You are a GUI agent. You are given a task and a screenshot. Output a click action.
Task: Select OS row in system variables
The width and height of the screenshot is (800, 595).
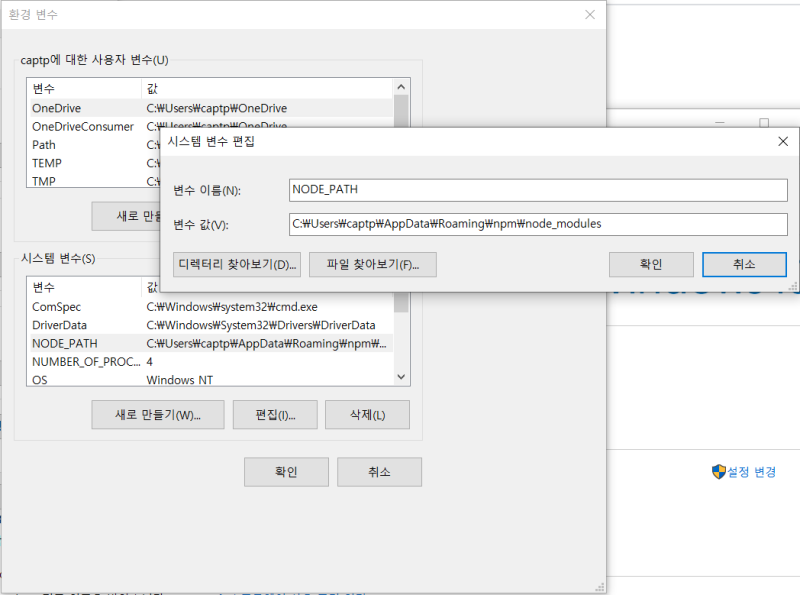click(x=212, y=380)
